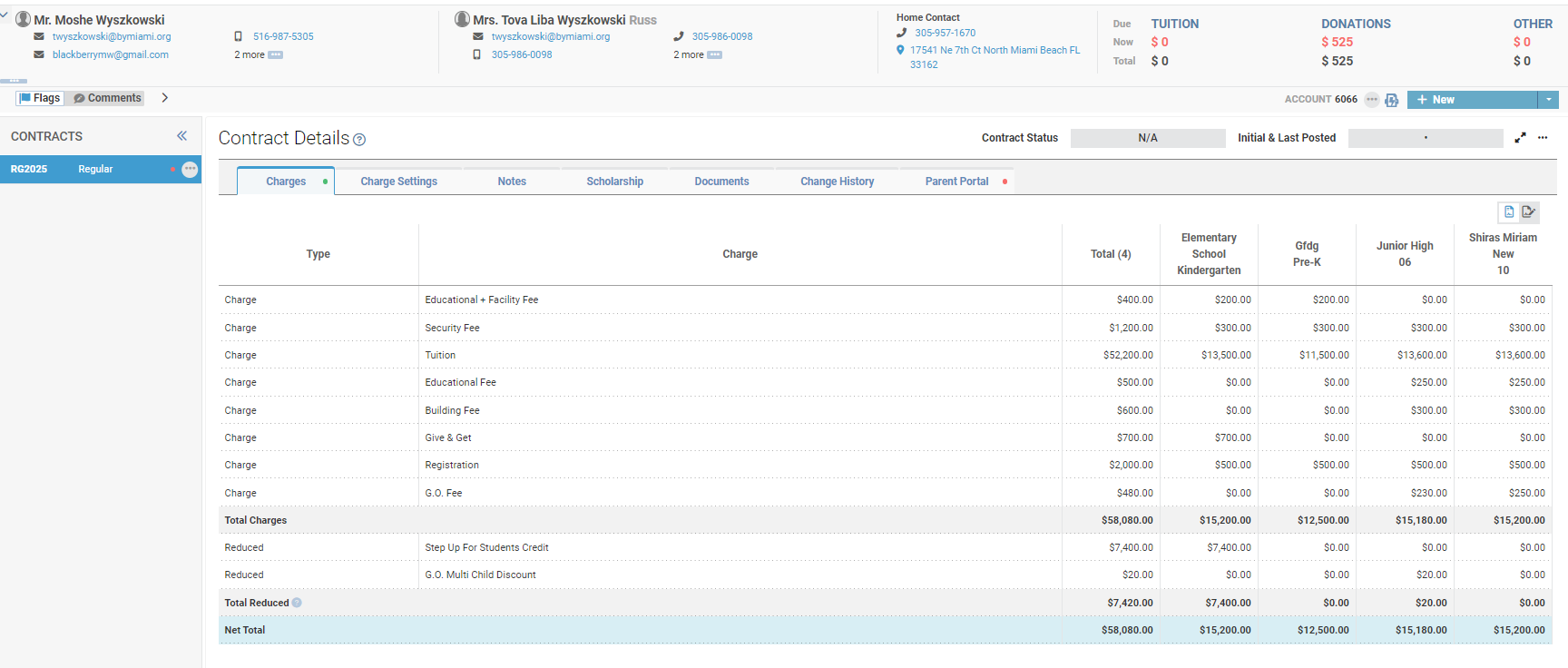Switch to the Charge Settings tab
Viewport: 1568px width, 668px height.
click(399, 182)
